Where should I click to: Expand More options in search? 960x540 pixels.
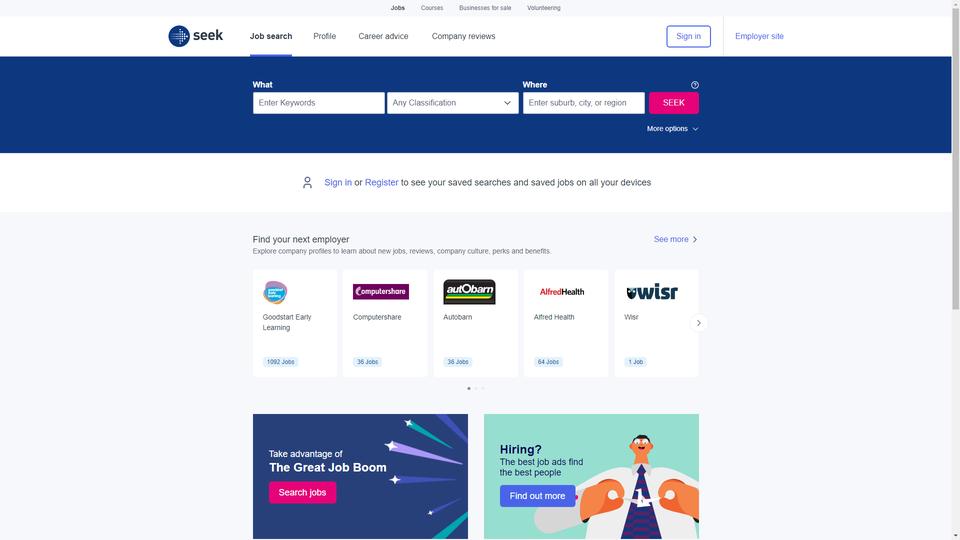(x=672, y=129)
